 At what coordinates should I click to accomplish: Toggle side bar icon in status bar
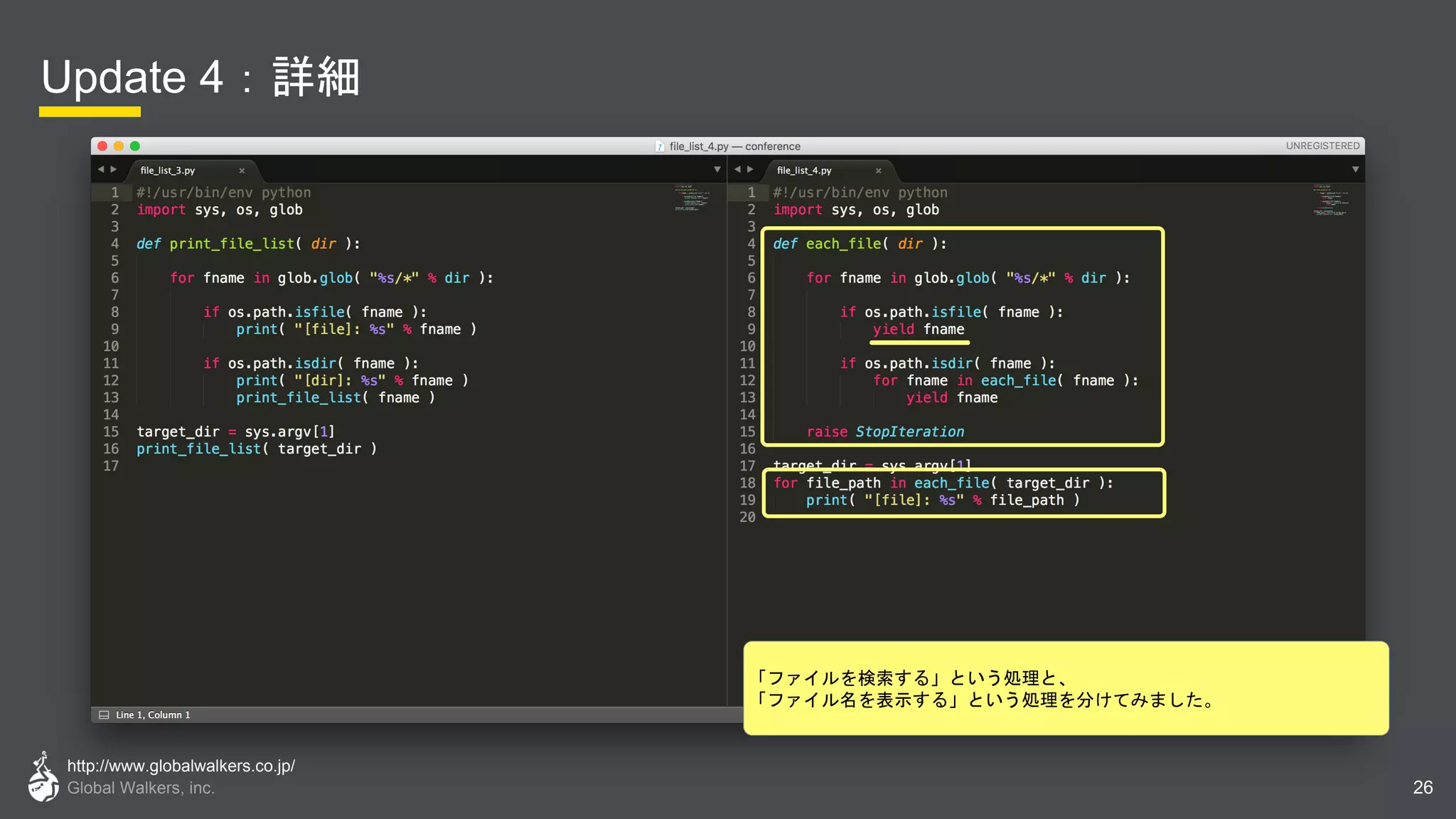104,714
